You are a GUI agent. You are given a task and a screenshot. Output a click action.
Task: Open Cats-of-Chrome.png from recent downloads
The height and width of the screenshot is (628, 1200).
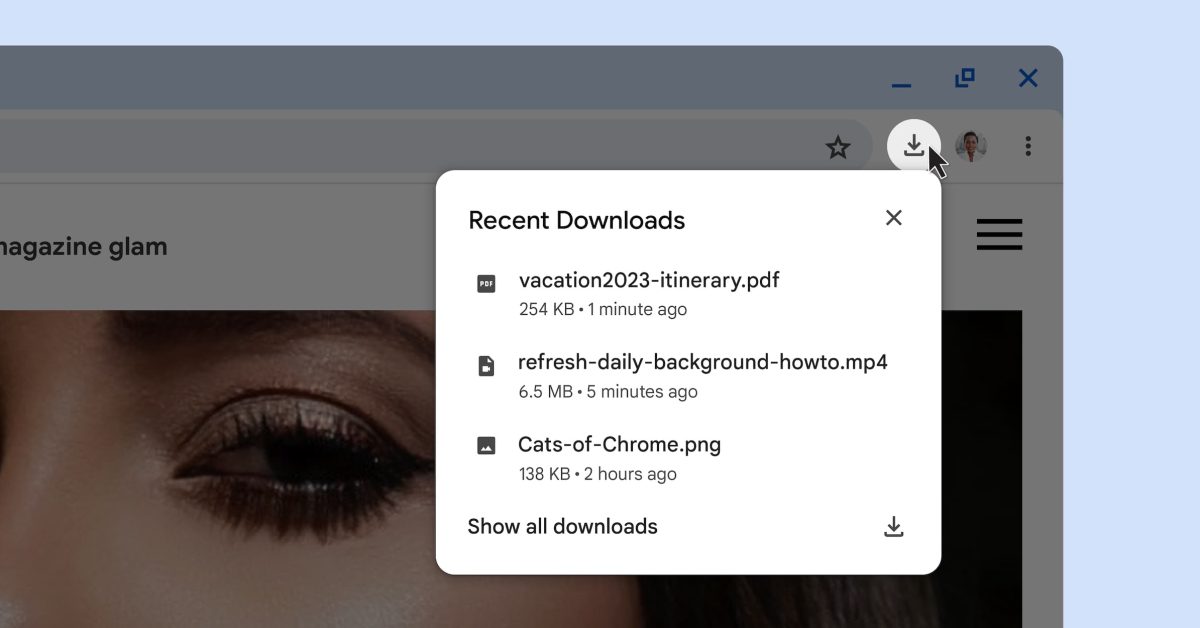(x=620, y=444)
